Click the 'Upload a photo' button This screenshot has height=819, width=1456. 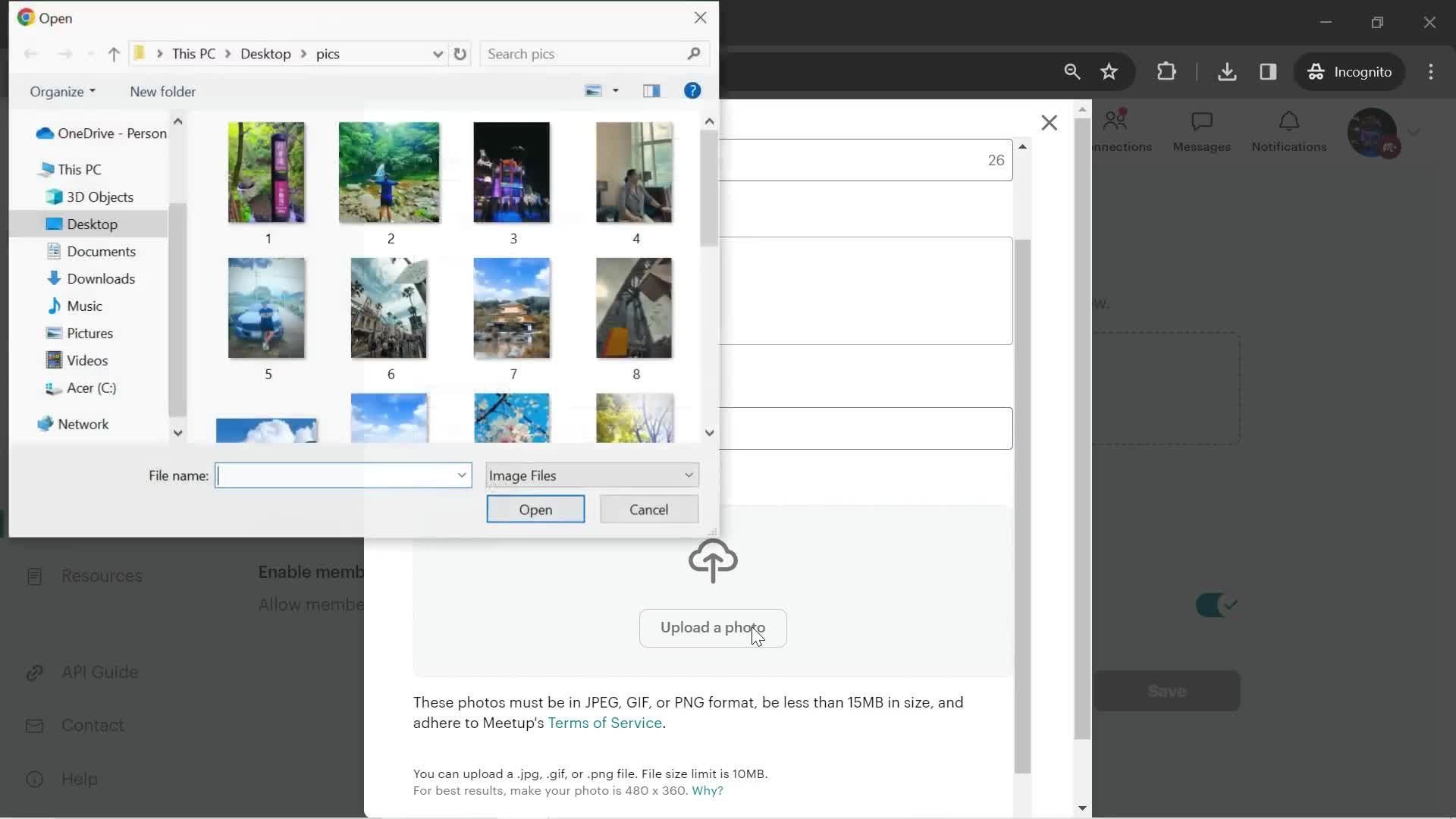pyautogui.click(x=713, y=628)
